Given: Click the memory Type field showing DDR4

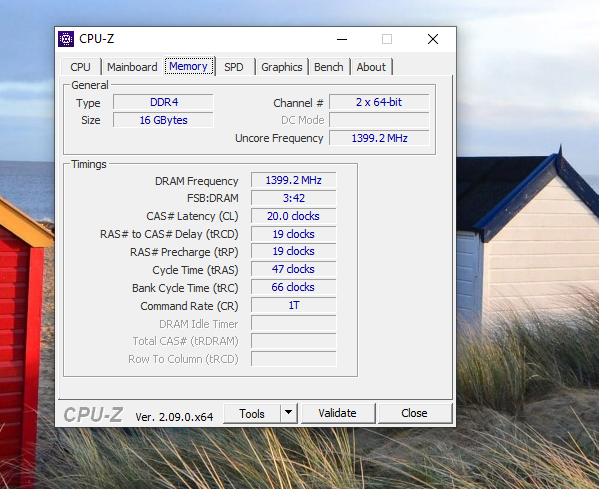Looking at the screenshot, I should pyautogui.click(x=164, y=102).
